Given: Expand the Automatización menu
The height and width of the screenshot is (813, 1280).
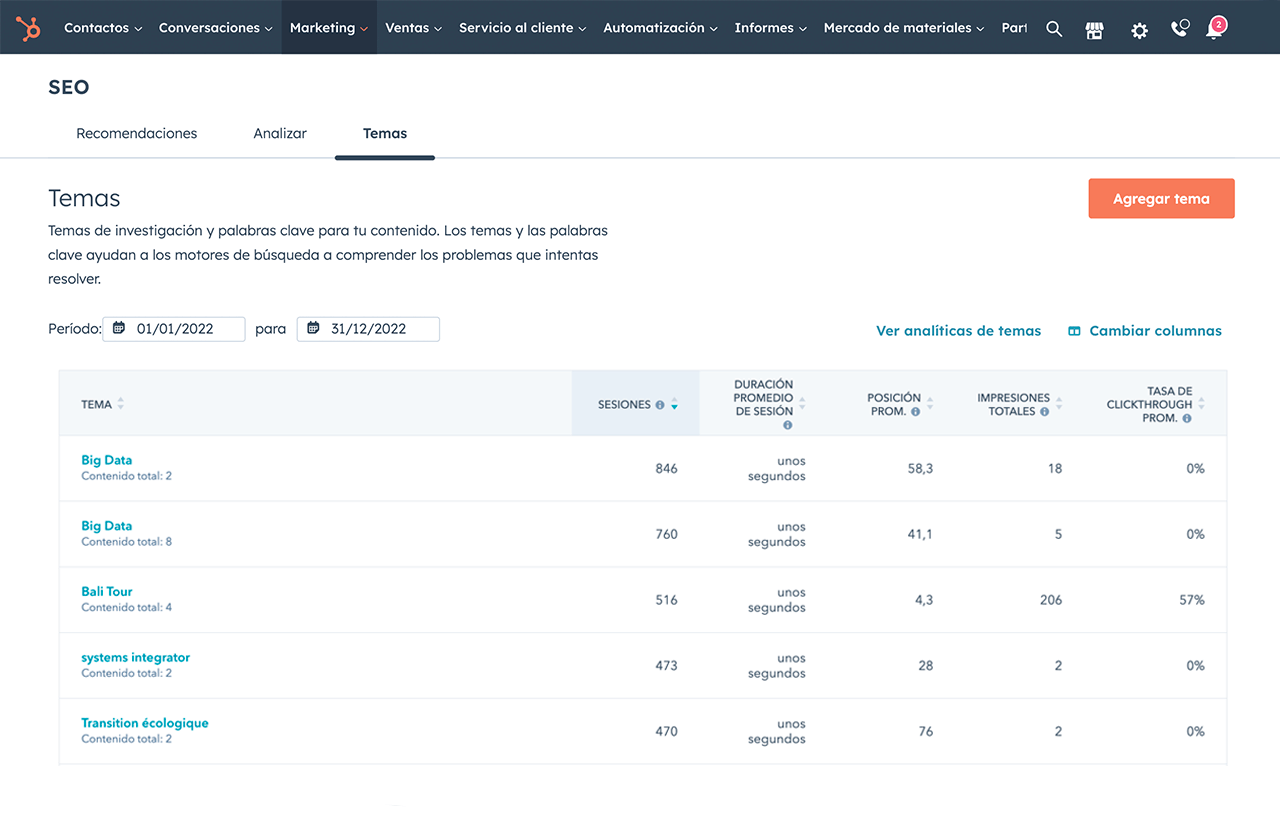Looking at the screenshot, I should [660, 28].
